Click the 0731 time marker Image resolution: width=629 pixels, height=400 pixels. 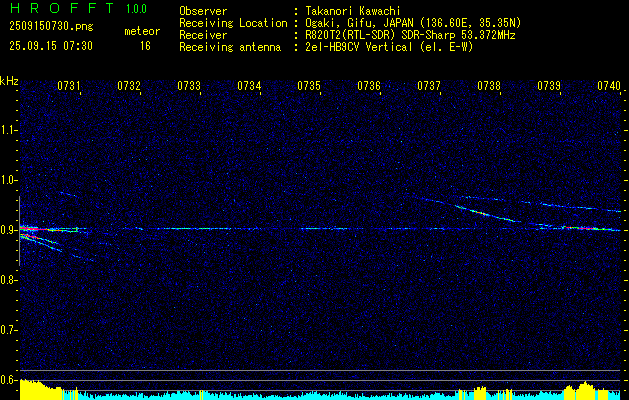tap(69, 86)
